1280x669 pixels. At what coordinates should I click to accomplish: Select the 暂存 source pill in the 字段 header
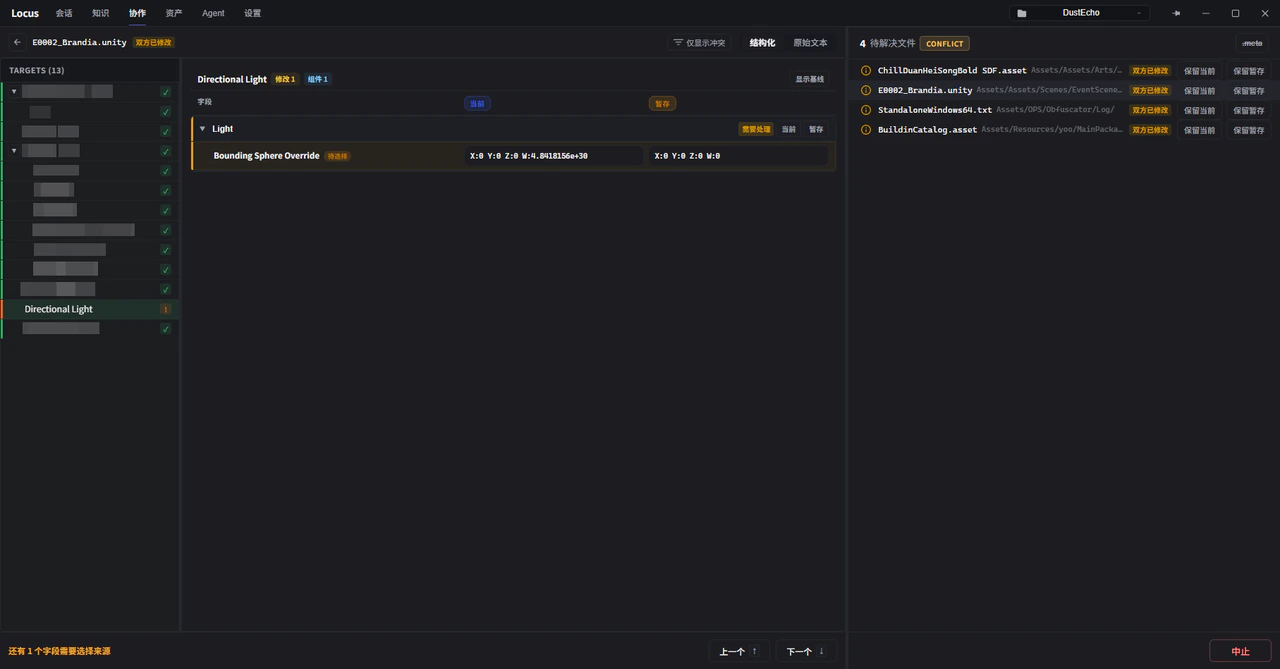click(x=662, y=102)
